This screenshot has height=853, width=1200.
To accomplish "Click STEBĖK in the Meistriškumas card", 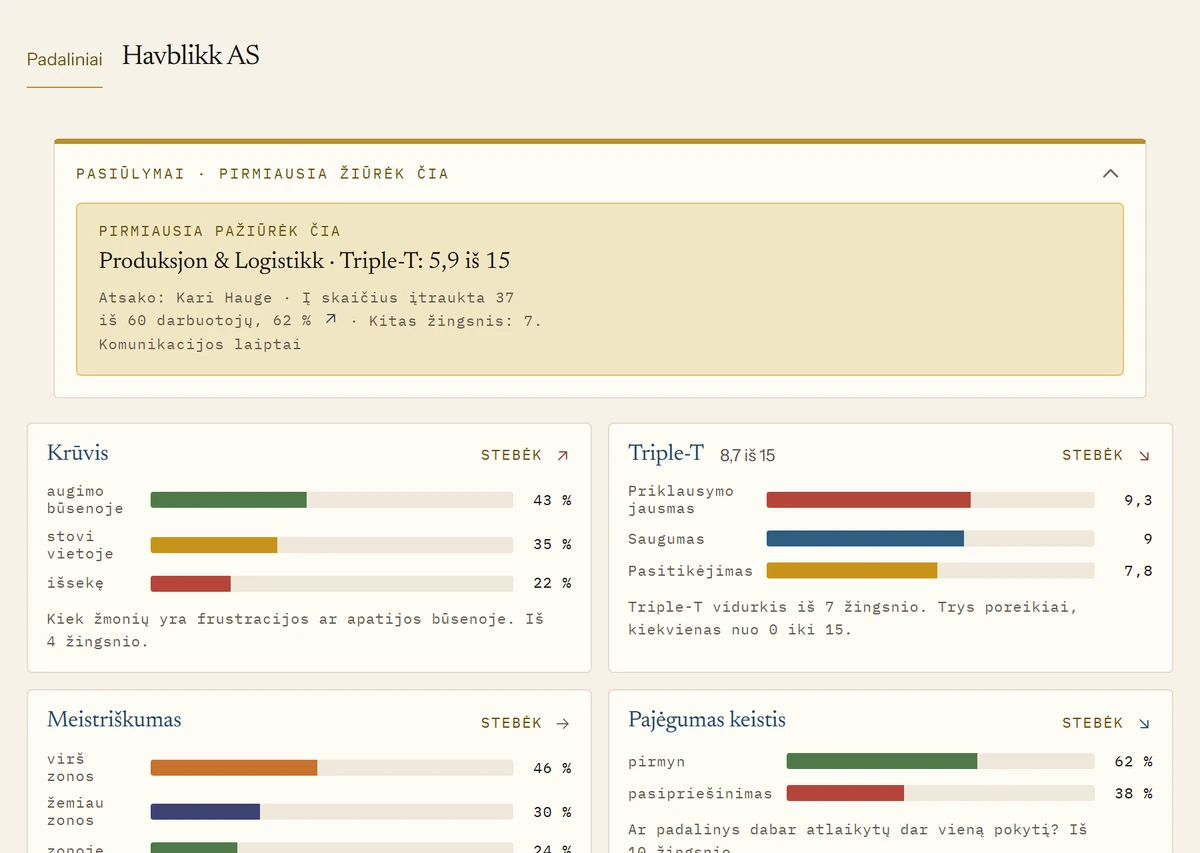I will [511, 723].
